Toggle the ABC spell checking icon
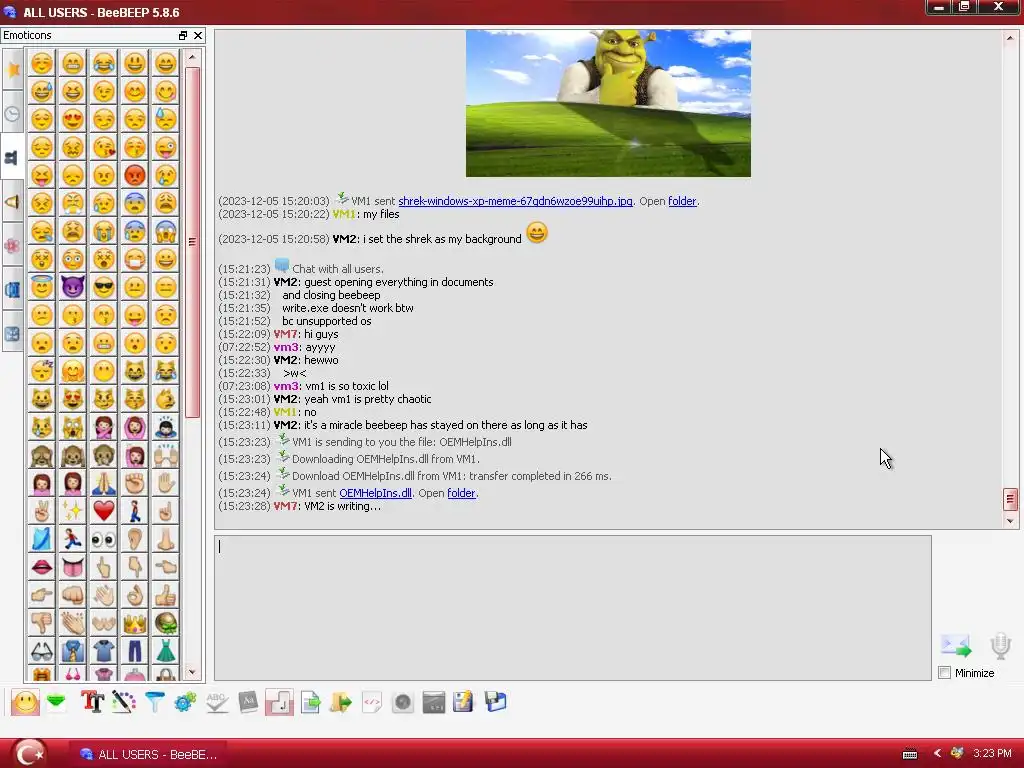Screen dimensions: 1024x768 tap(217, 702)
